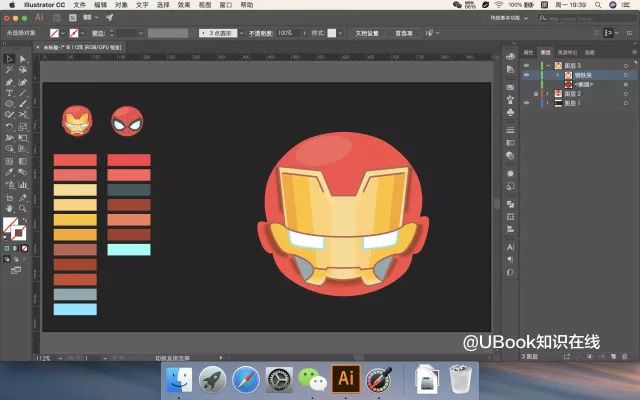
Task: Hide 图层 1 with its eye icon
Action: [x=527, y=103]
